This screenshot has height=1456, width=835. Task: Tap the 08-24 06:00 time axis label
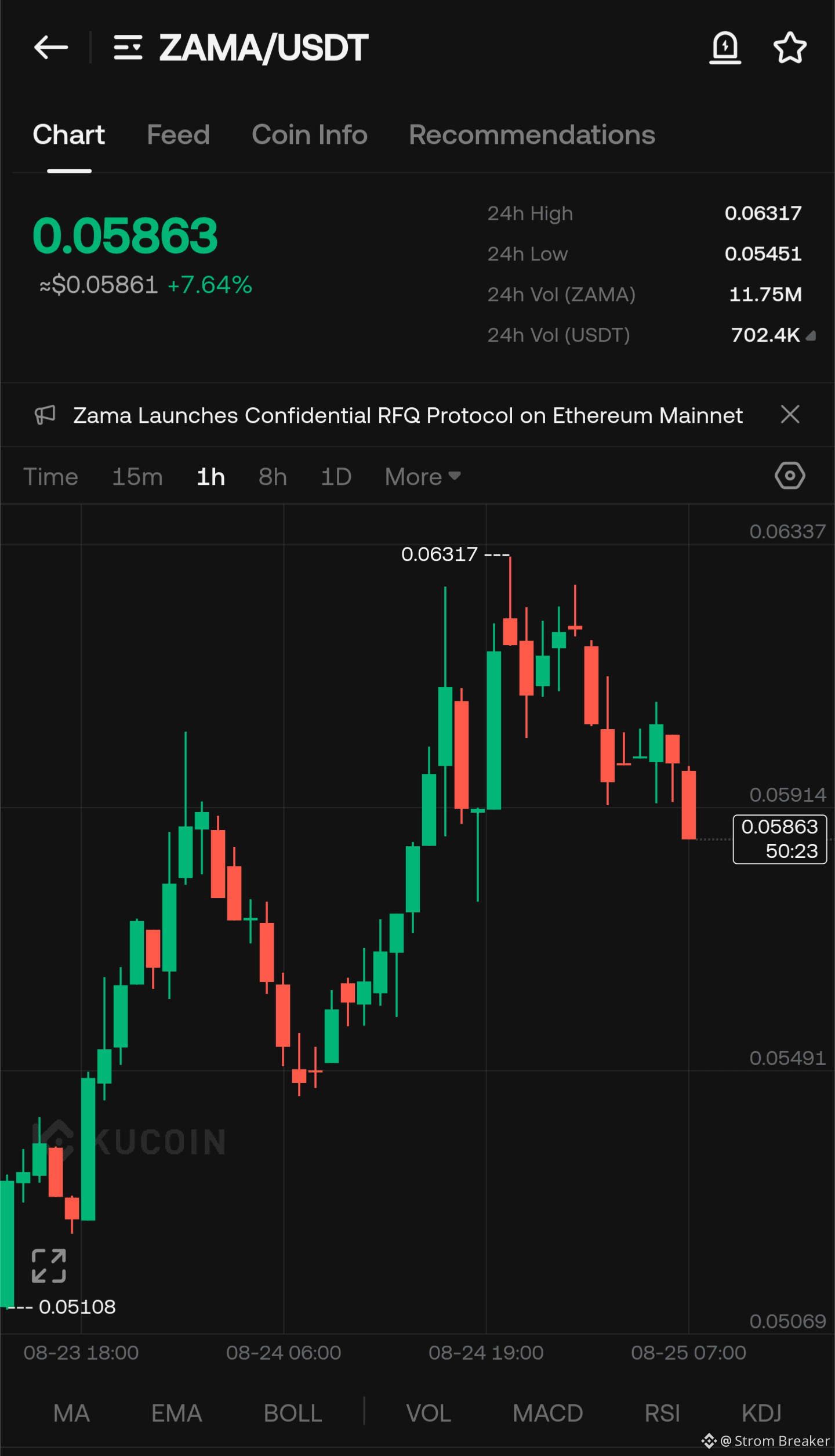(284, 1353)
